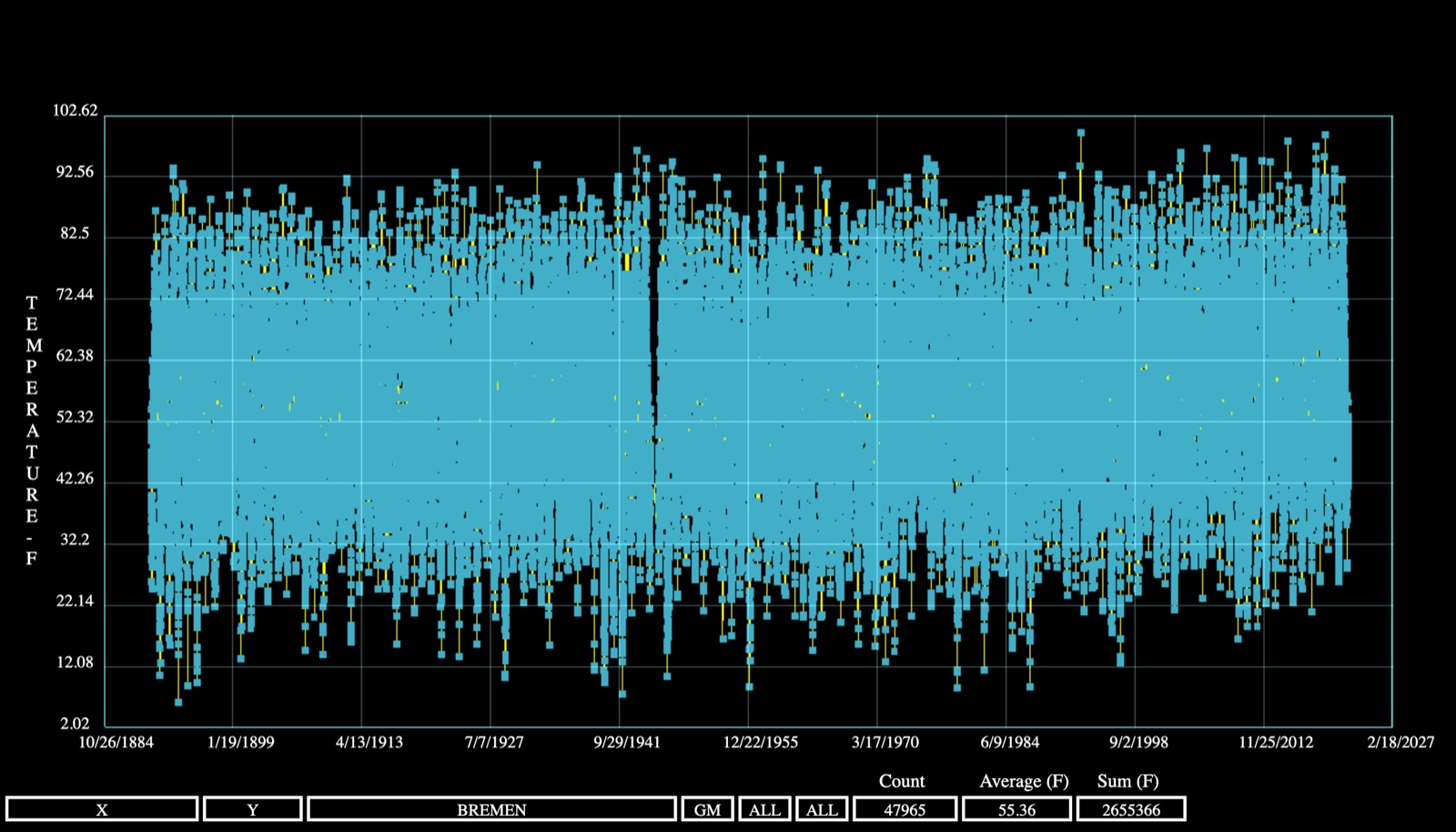This screenshot has width=1456, height=832.
Task: Click the count value 47965
Action: coord(905,809)
